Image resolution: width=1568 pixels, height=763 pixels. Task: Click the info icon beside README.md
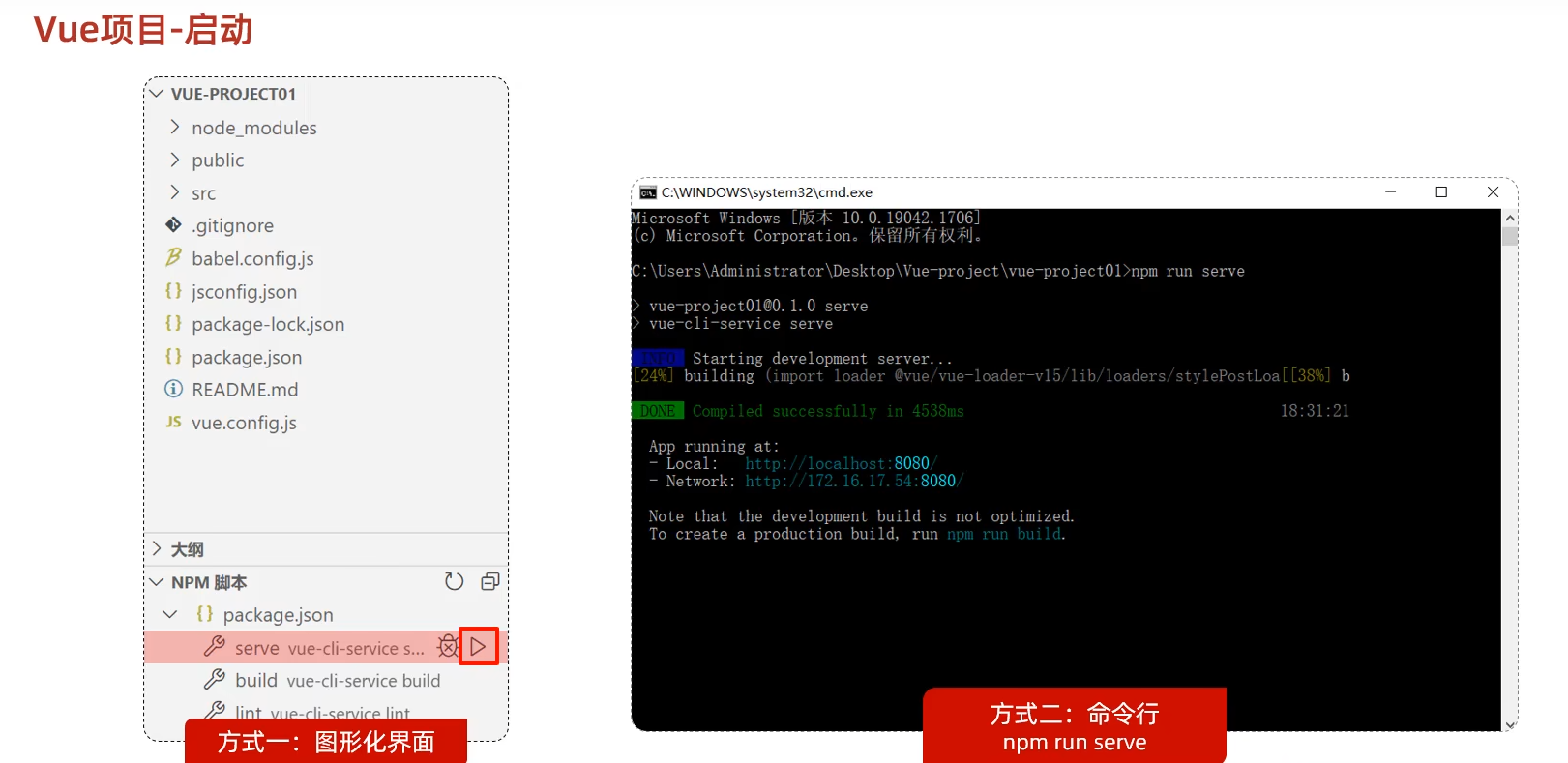pyautogui.click(x=173, y=389)
